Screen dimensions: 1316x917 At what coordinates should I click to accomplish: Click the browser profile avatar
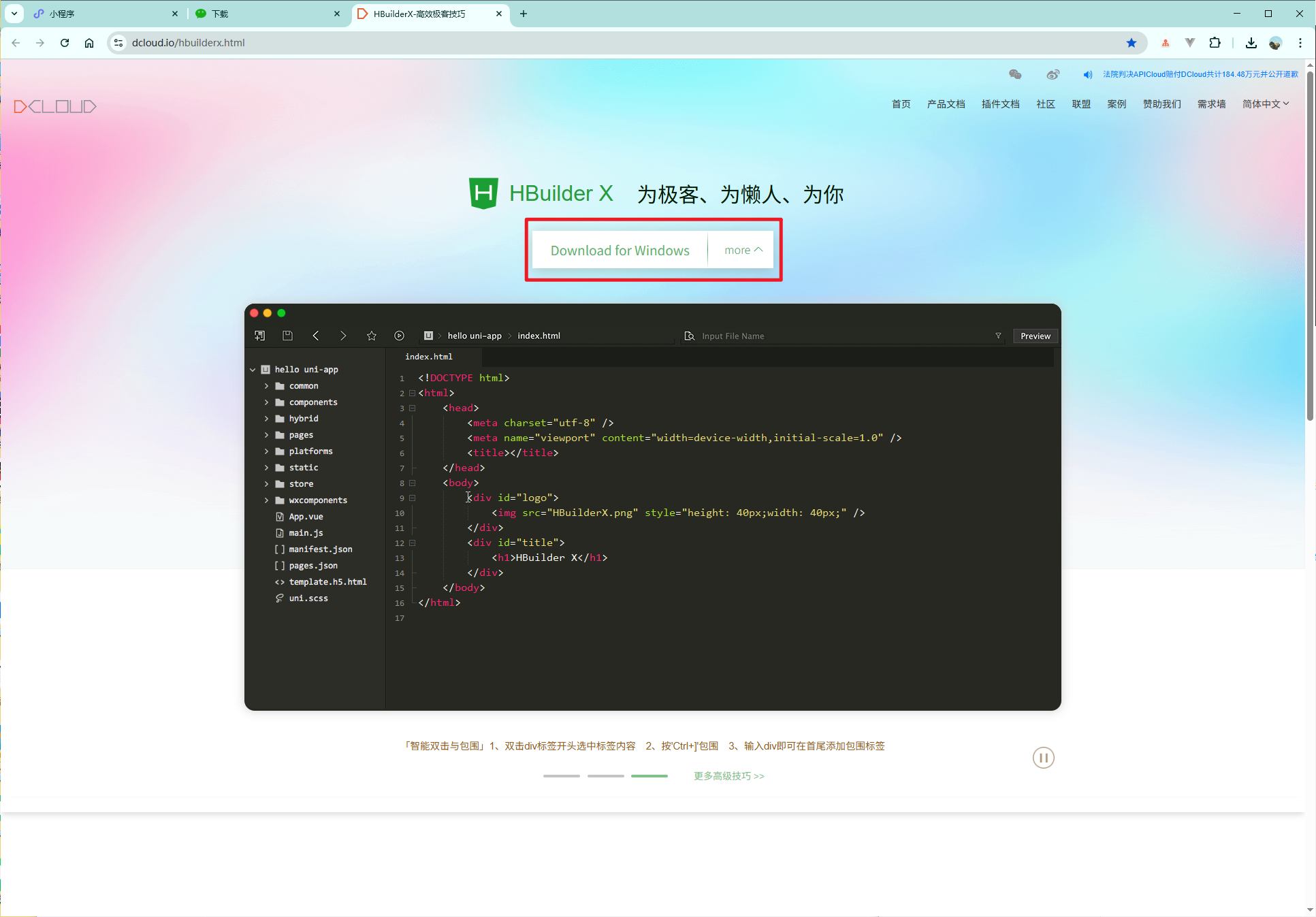pos(1275,43)
